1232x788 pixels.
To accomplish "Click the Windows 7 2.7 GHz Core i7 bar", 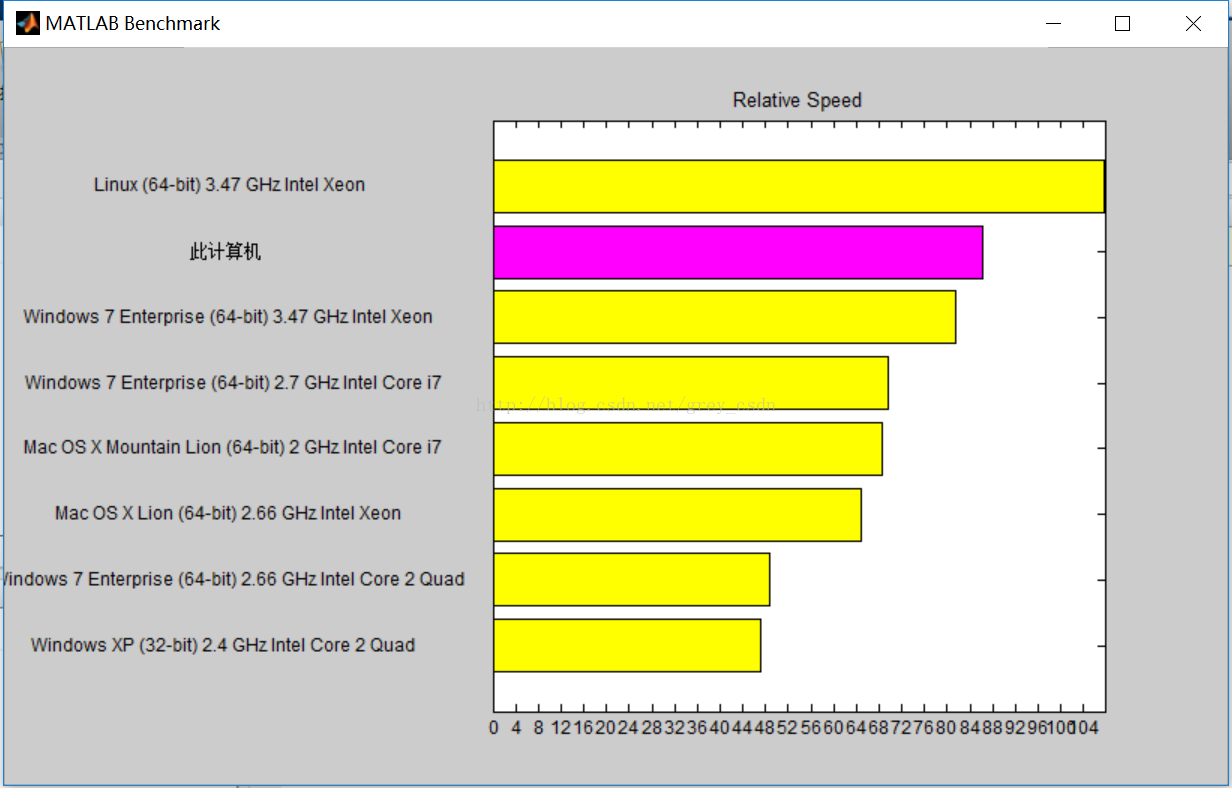I will click(x=691, y=383).
